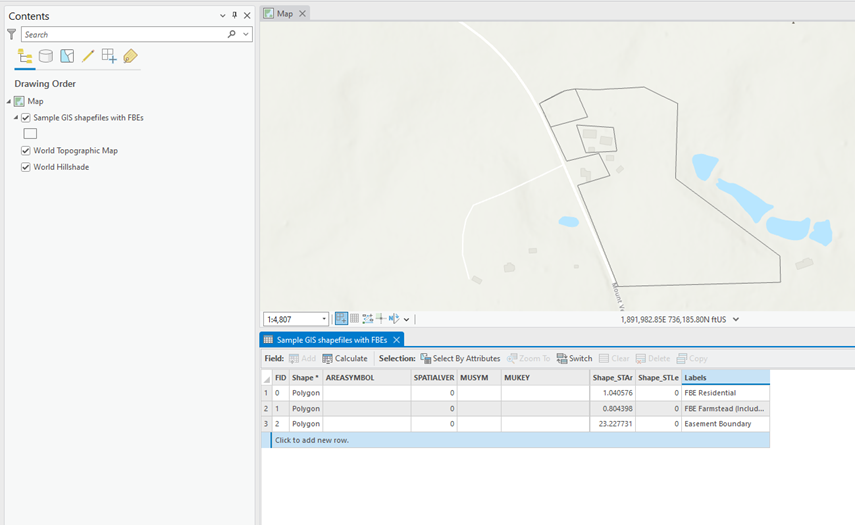Click in the Contents search field
The height and width of the screenshot is (525, 855).
point(125,34)
